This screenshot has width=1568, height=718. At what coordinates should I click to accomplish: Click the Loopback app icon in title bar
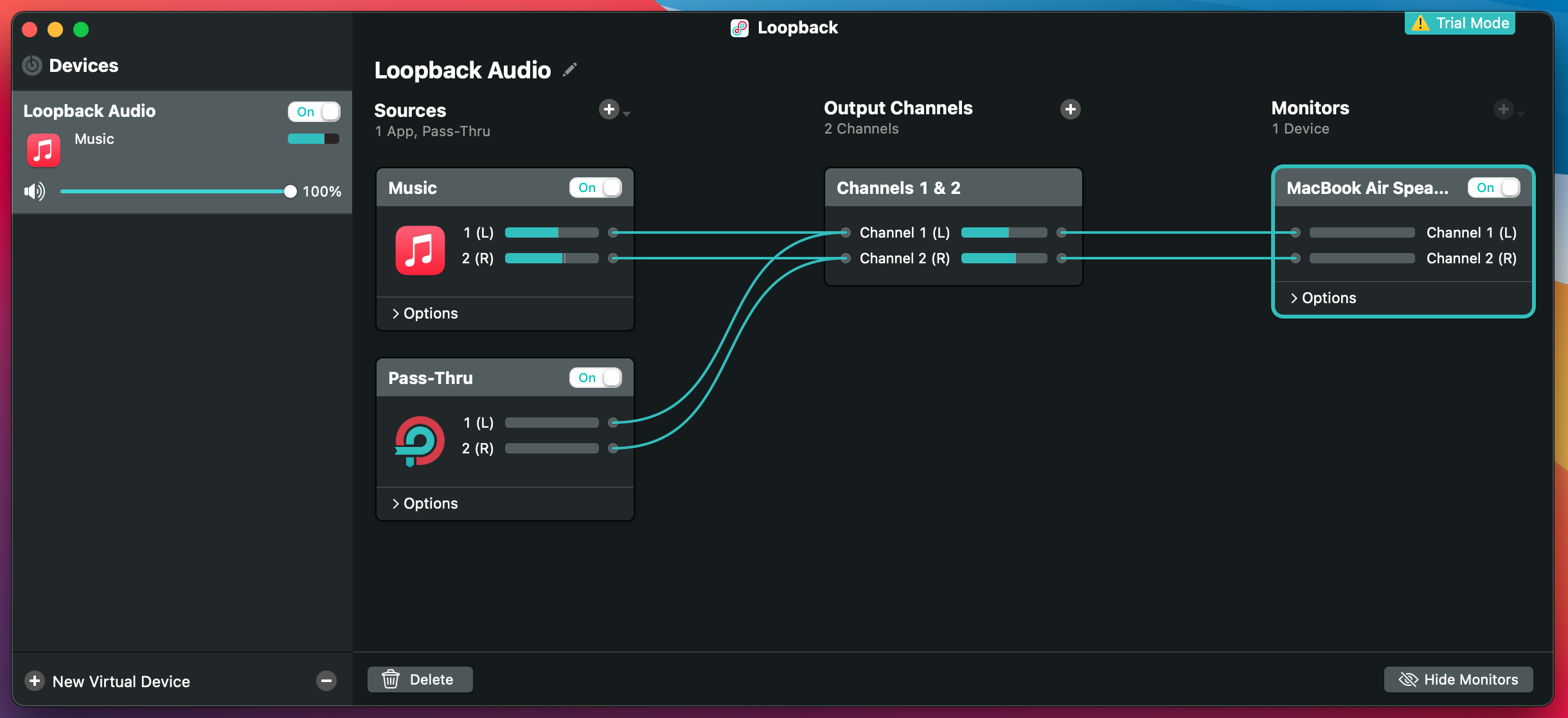coord(740,28)
